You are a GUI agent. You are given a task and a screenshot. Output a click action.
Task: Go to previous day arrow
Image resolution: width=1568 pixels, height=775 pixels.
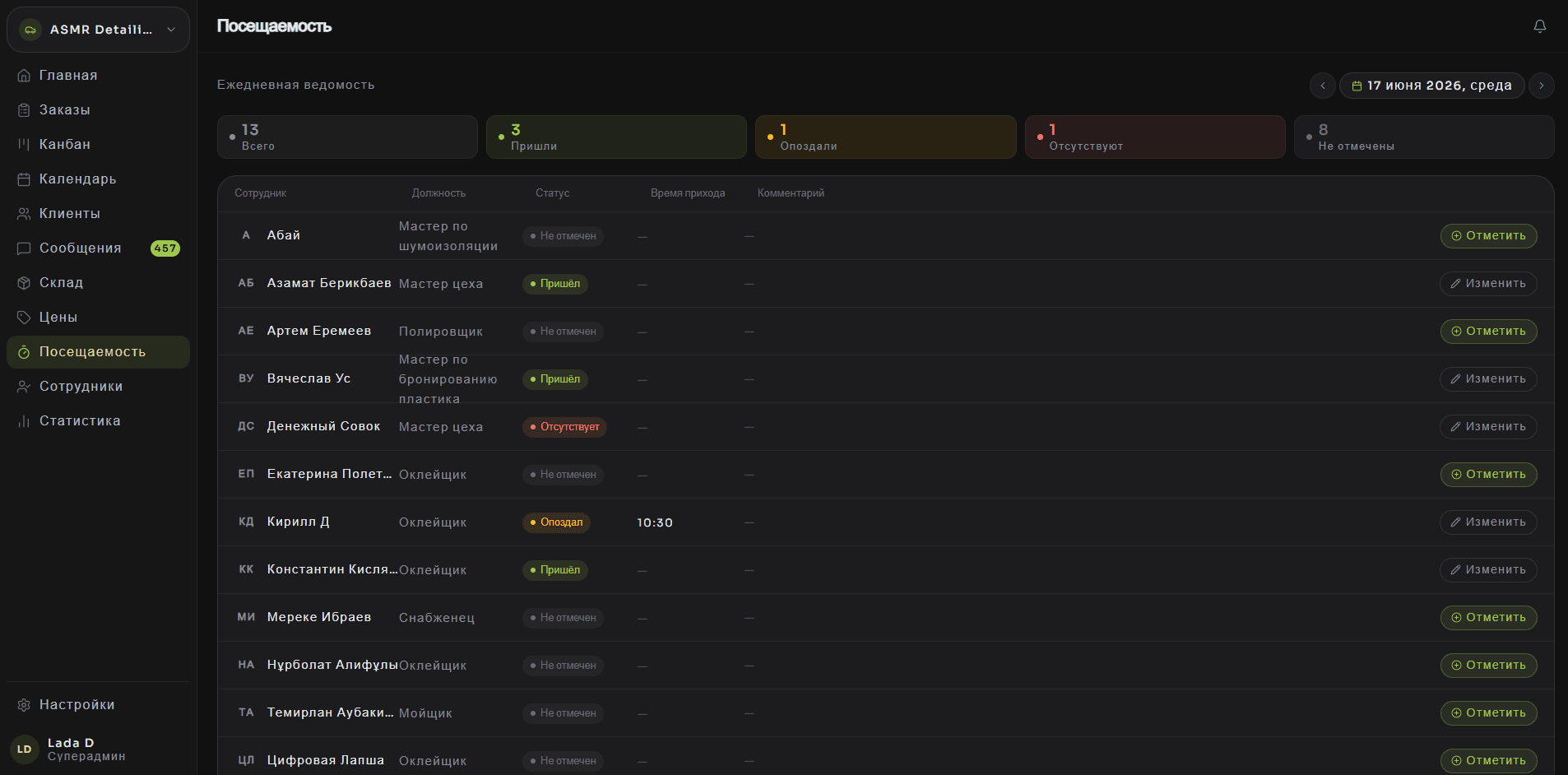[x=1323, y=86]
